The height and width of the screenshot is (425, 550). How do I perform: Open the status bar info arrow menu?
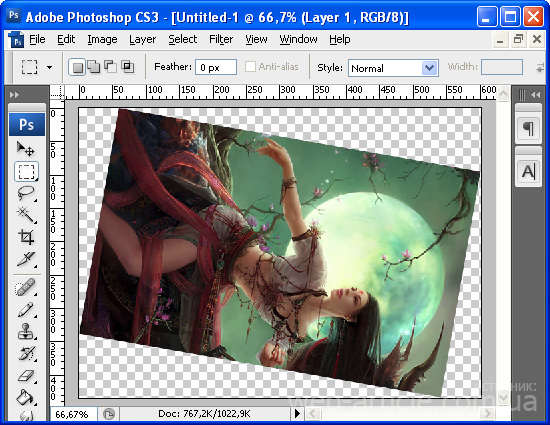tap(297, 414)
